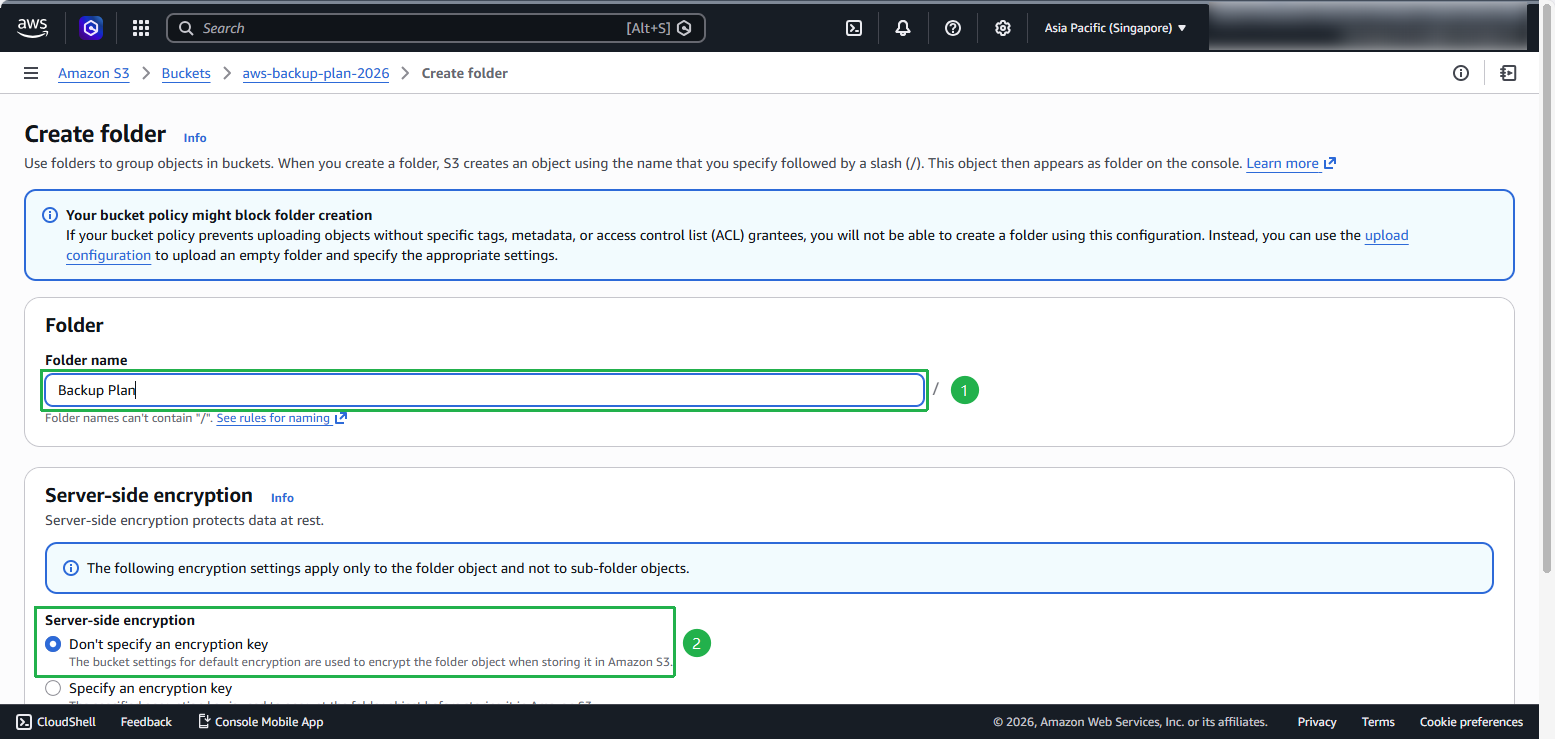This screenshot has width=1555, height=739.
Task: Open the help question mark icon
Action: coord(953,28)
